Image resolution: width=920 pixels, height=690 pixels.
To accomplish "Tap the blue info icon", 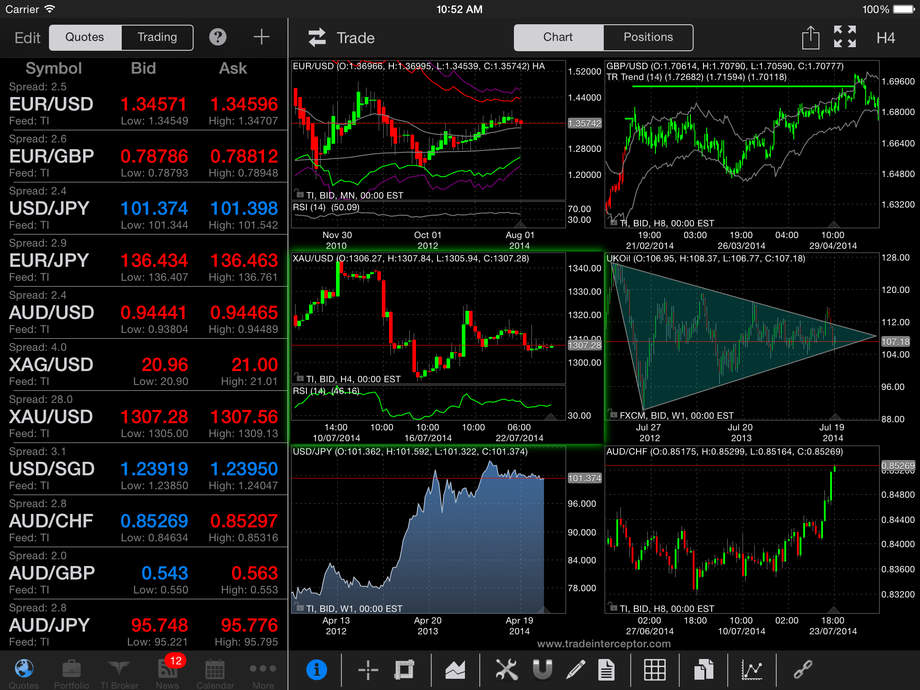I will point(316,669).
